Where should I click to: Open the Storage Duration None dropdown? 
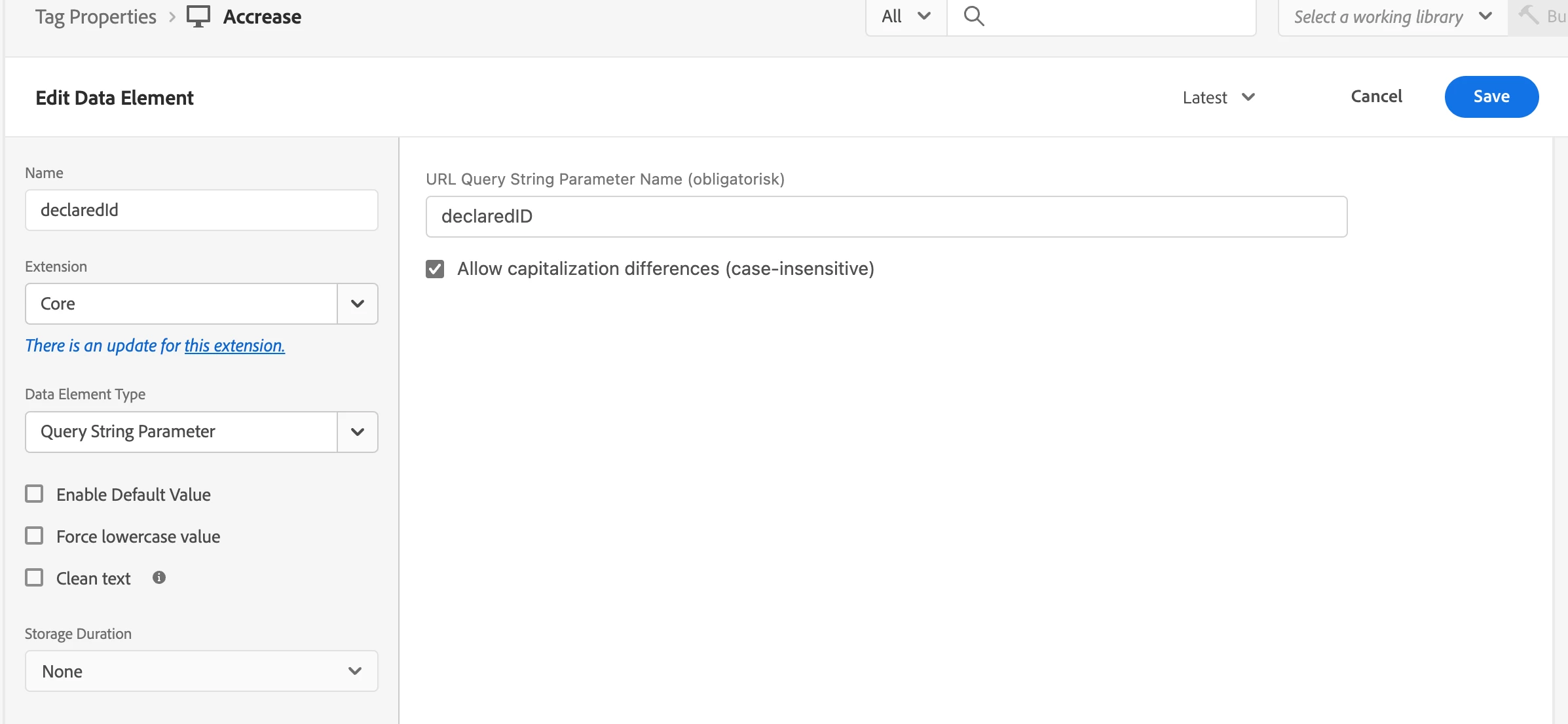point(201,671)
